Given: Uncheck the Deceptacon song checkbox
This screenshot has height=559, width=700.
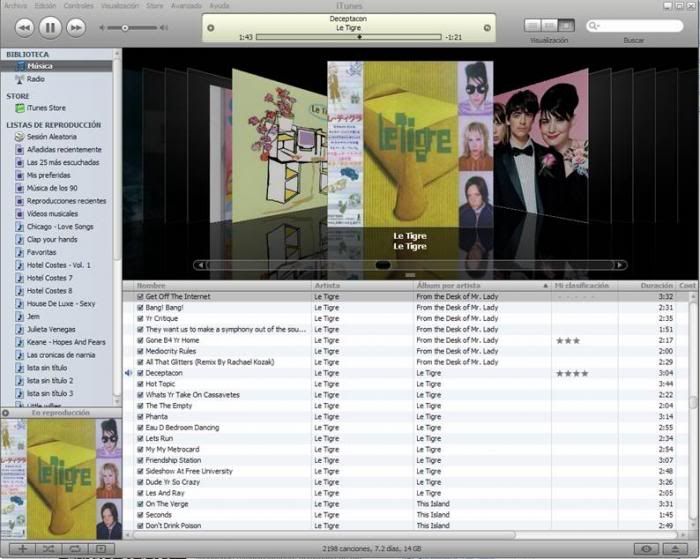Looking at the screenshot, I should tap(140, 373).
